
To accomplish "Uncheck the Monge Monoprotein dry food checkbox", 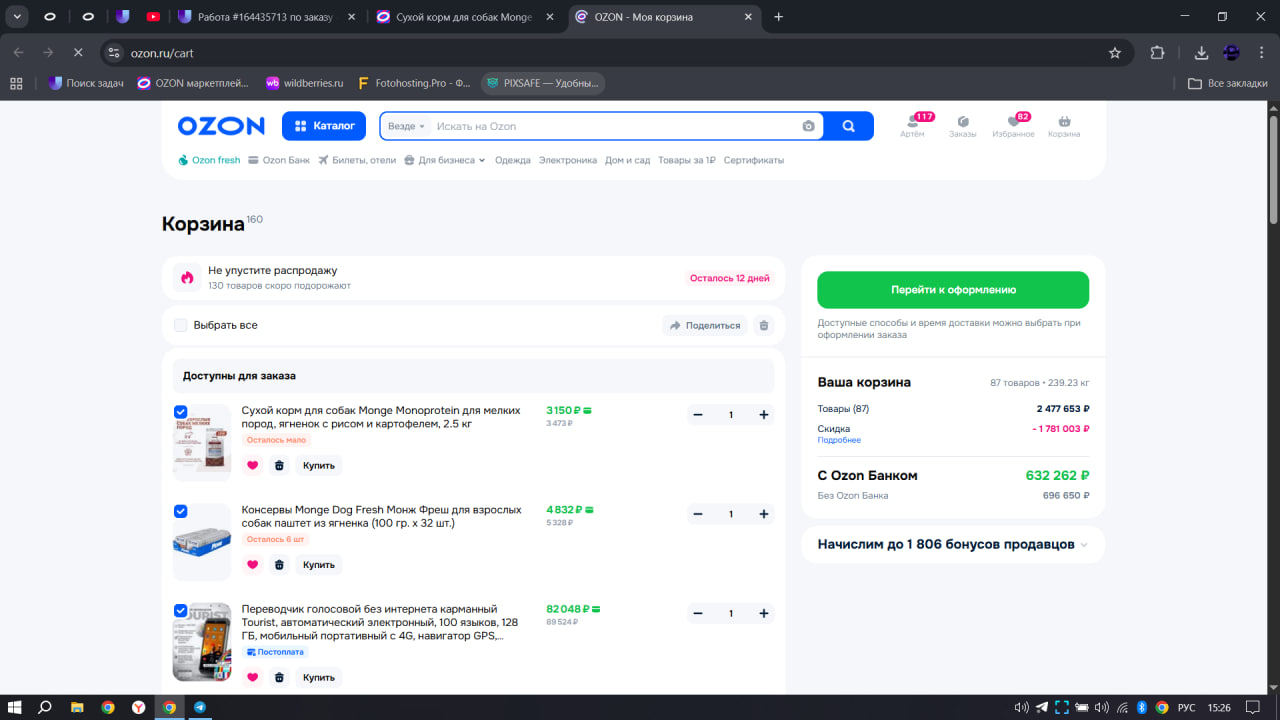I will click(181, 411).
